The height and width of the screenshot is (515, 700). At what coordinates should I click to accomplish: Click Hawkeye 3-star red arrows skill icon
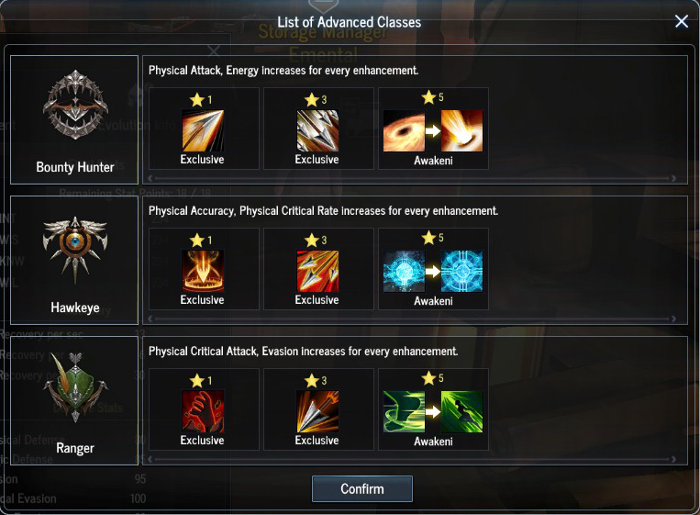(x=317, y=271)
